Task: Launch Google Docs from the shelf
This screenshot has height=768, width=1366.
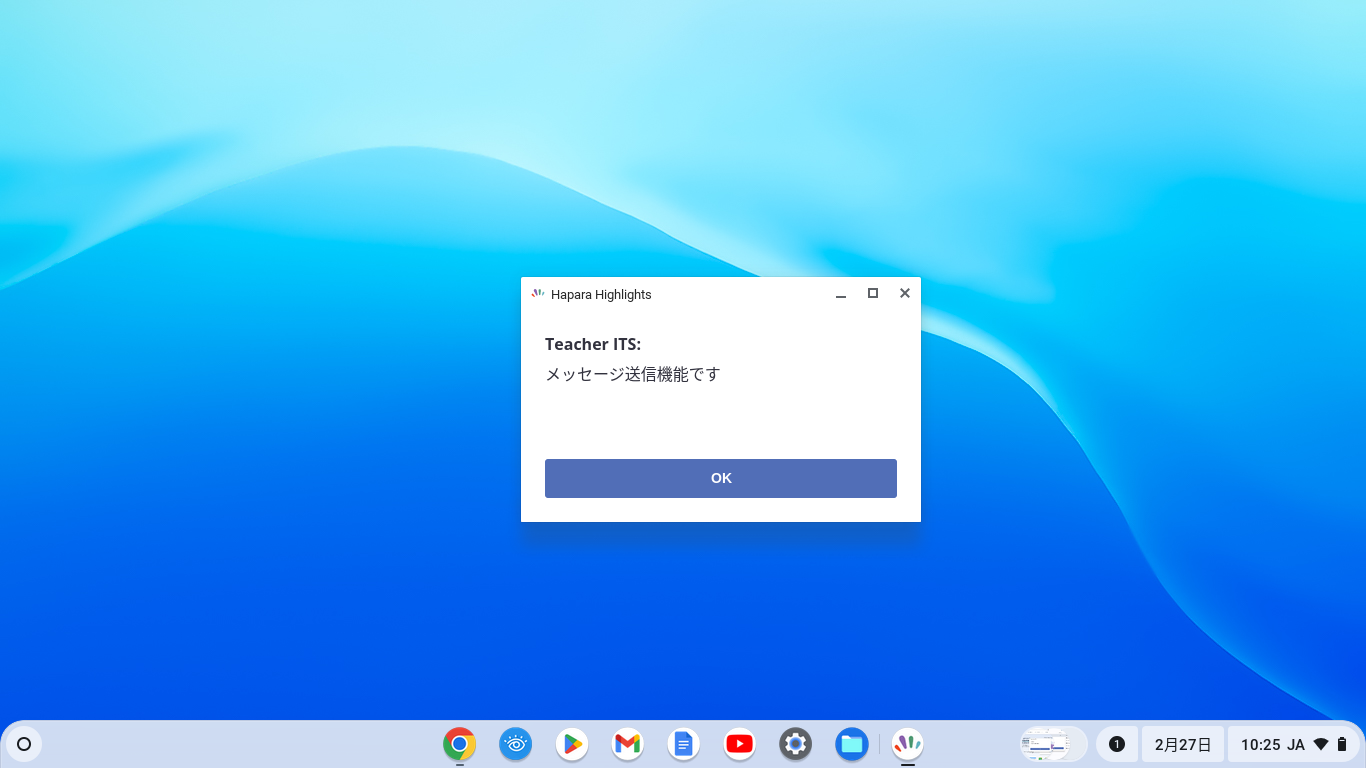Action: (684, 744)
